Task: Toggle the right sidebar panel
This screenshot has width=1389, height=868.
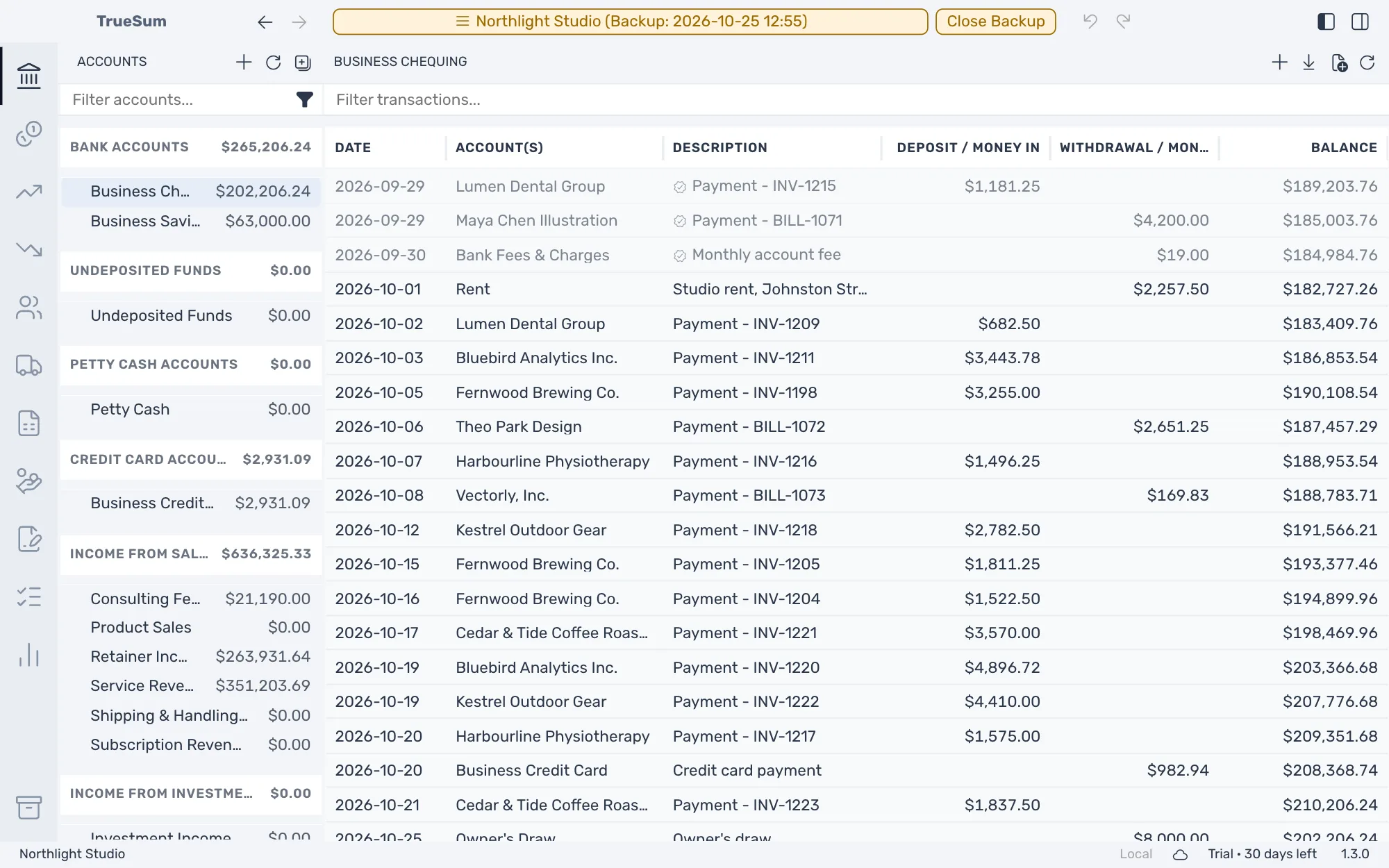Action: click(1360, 22)
